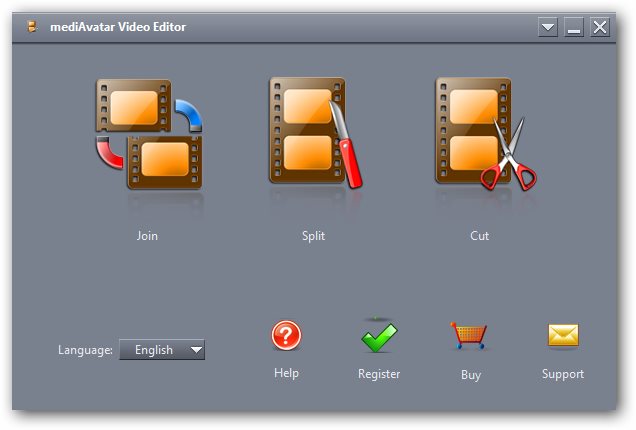Click the red Help question mark icon
This screenshot has width=636, height=430.
[286, 335]
